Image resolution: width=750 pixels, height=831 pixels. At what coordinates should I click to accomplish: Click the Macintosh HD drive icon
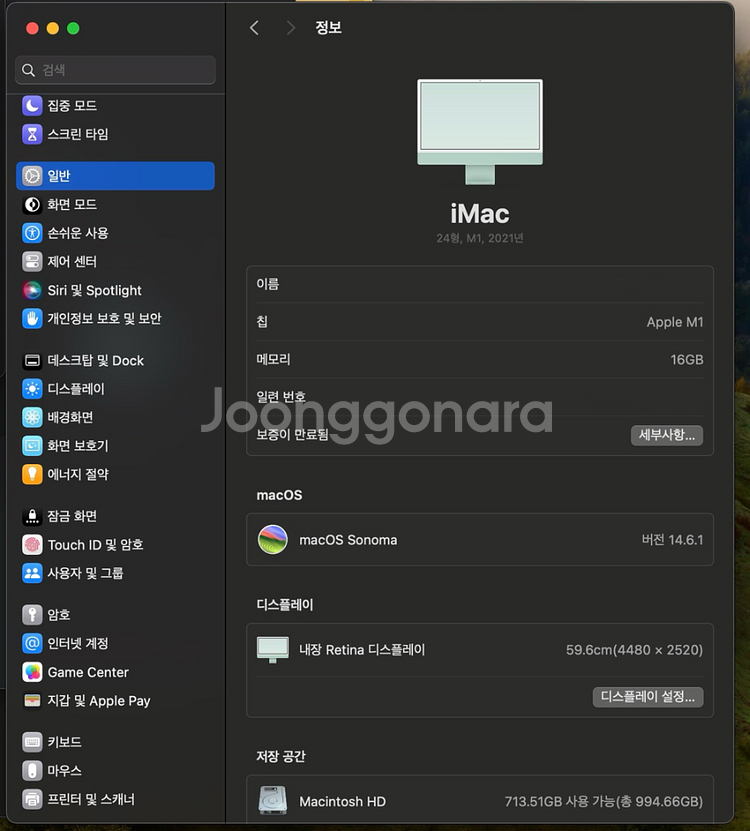point(272,800)
